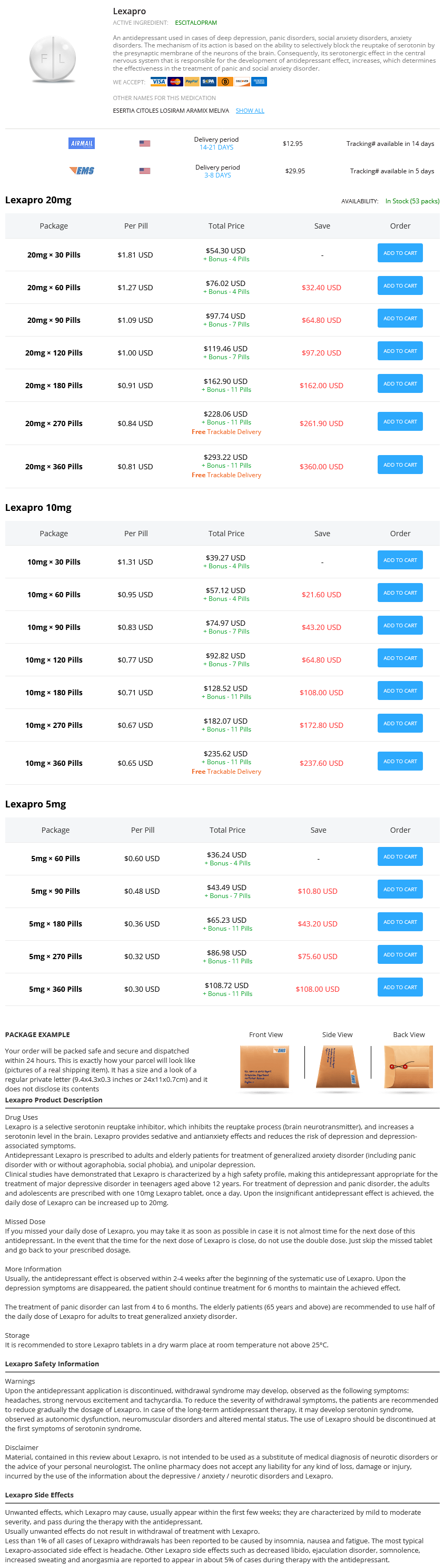Screen dimensions: 444x1568
Task: Click the American Express card icon
Action: coord(258,82)
